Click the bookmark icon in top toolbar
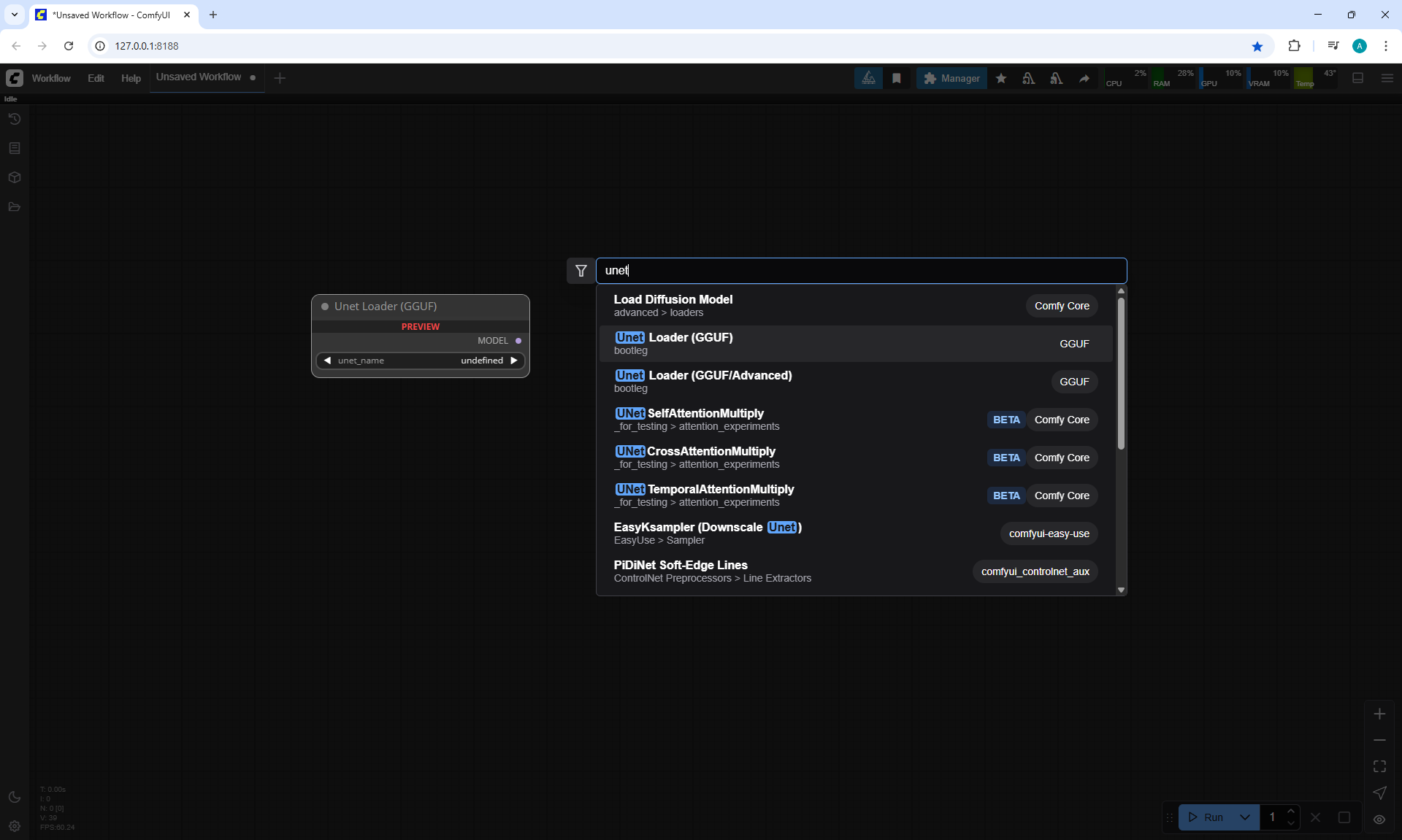This screenshot has width=1402, height=840. coord(897,78)
